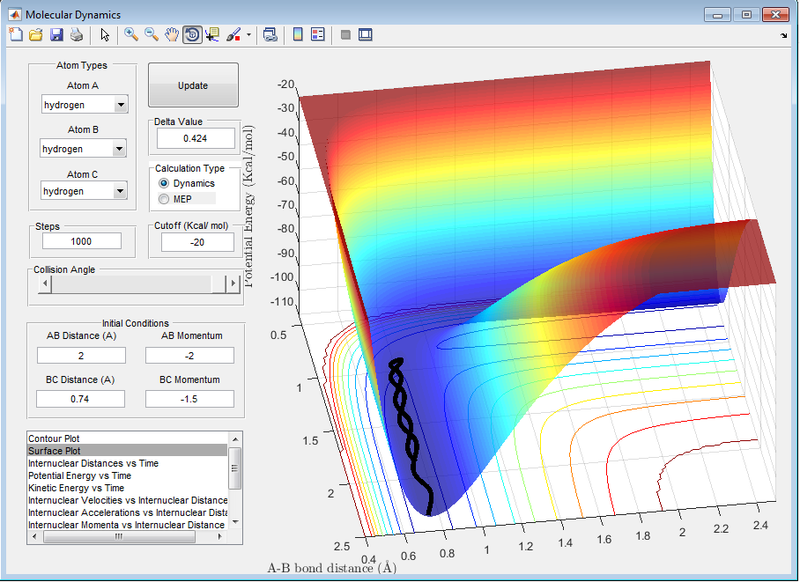
Task: Click the Update button
Action: tap(193, 85)
